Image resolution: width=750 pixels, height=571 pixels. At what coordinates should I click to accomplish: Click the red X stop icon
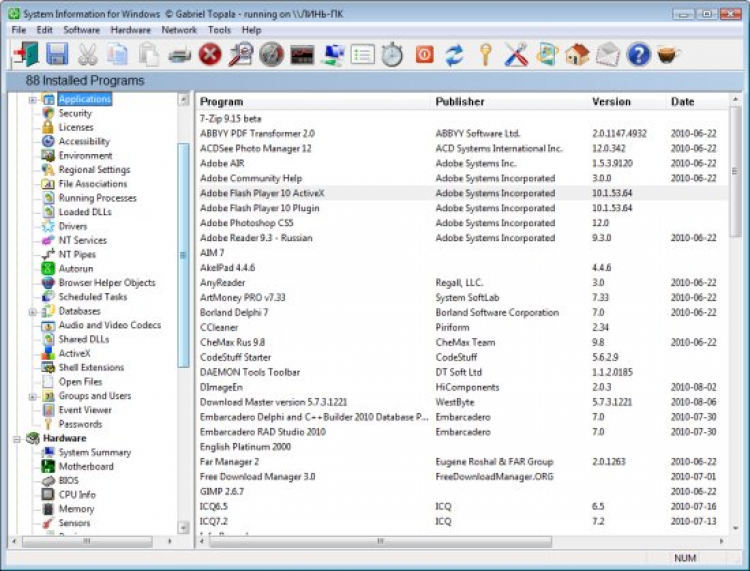[x=210, y=55]
